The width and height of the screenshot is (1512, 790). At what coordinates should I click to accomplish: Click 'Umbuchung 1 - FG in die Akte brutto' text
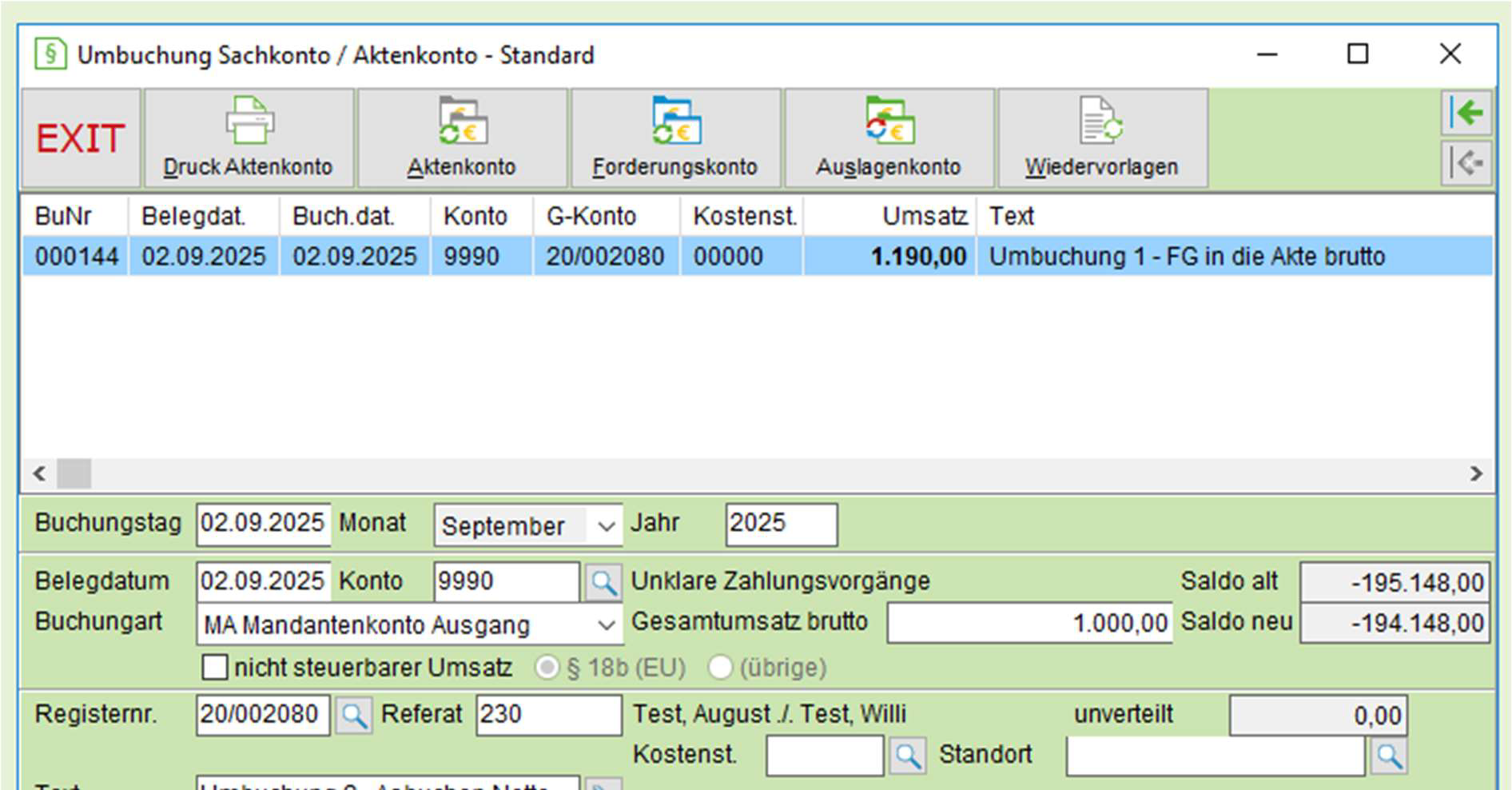(1187, 256)
